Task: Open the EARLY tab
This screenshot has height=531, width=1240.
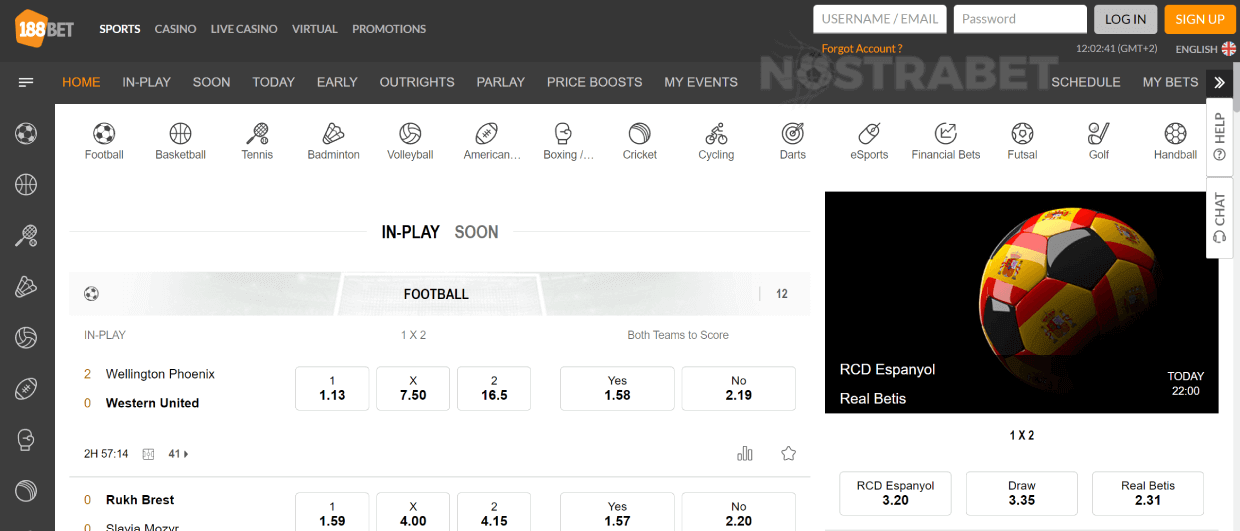Action: pyautogui.click(x=337, y=82)
